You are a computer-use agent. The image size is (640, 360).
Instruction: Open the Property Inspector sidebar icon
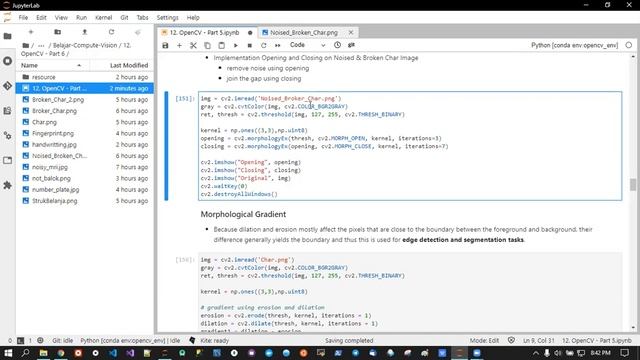point(7,136)
